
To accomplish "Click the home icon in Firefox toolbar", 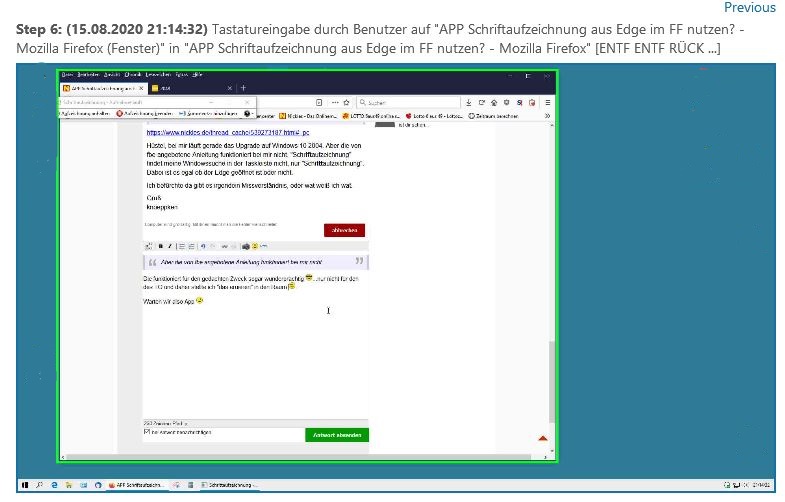I will coord(494,103).
